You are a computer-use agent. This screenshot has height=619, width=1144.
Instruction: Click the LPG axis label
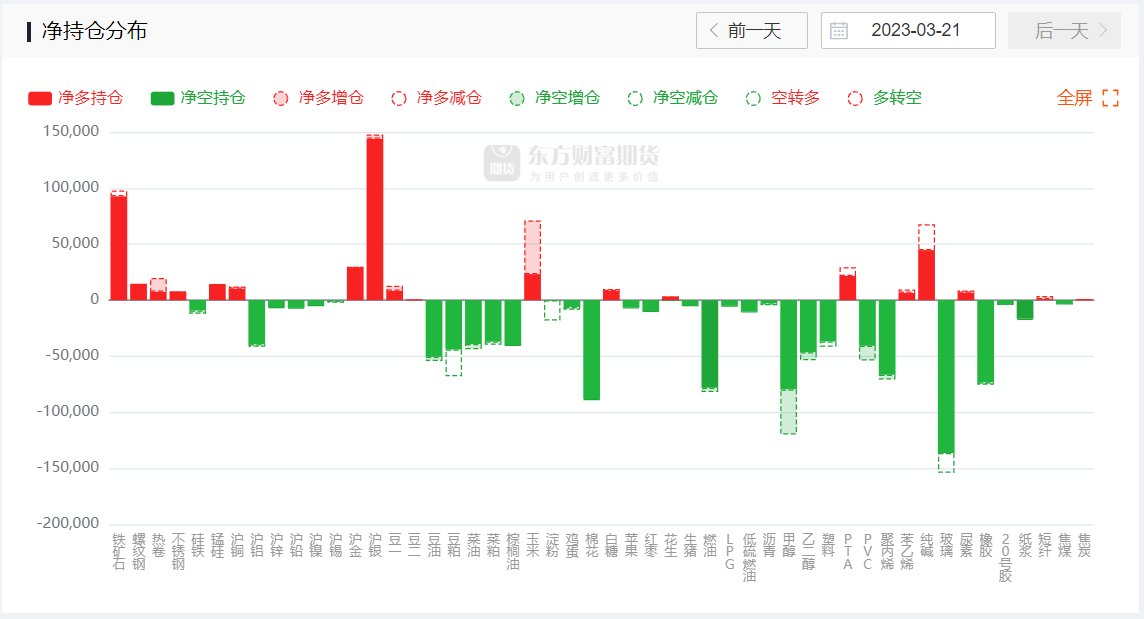point(729,552)
